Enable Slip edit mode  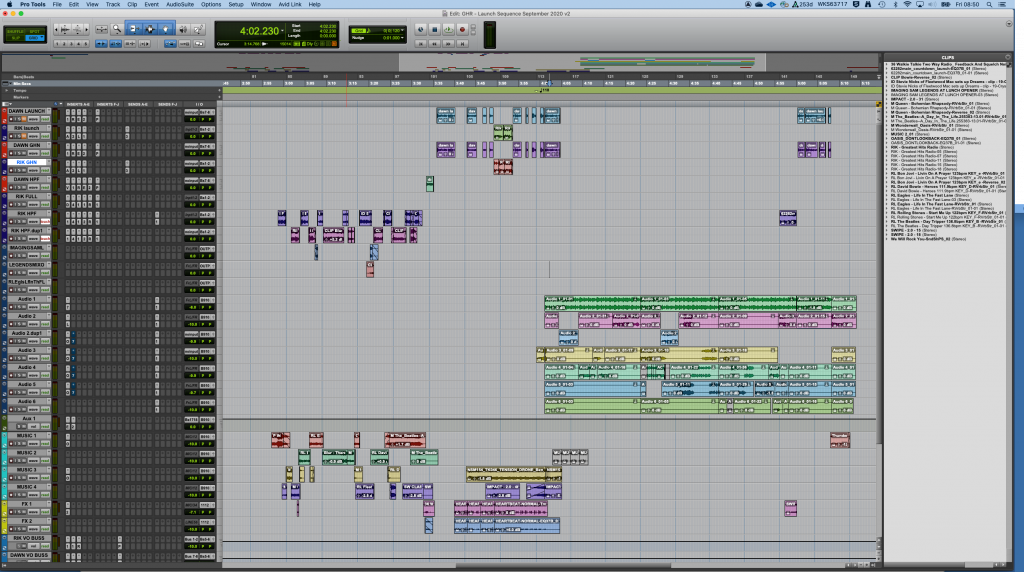click(14, 38)
